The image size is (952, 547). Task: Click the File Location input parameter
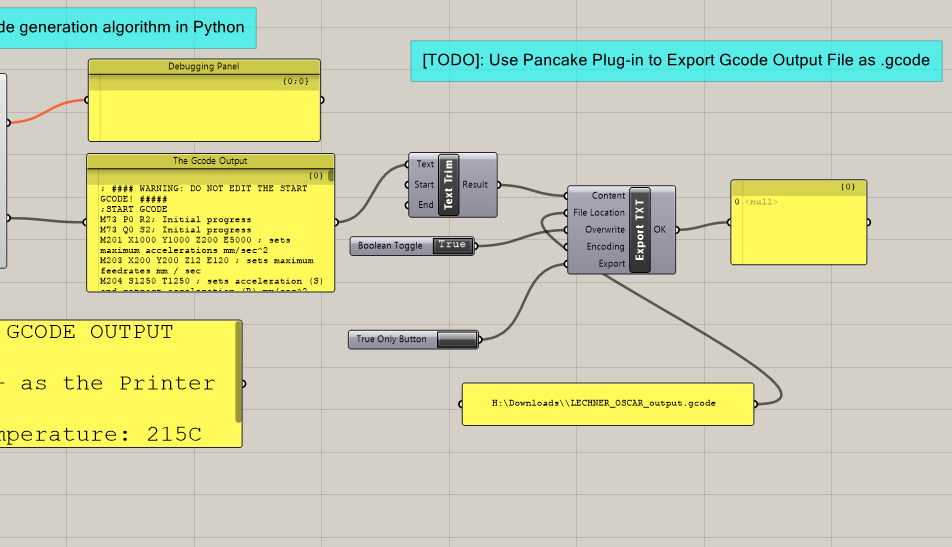point(599,212)
